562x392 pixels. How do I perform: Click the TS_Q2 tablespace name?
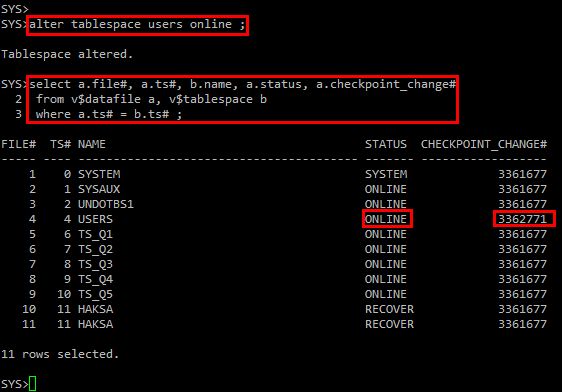(x=95, y=249)
